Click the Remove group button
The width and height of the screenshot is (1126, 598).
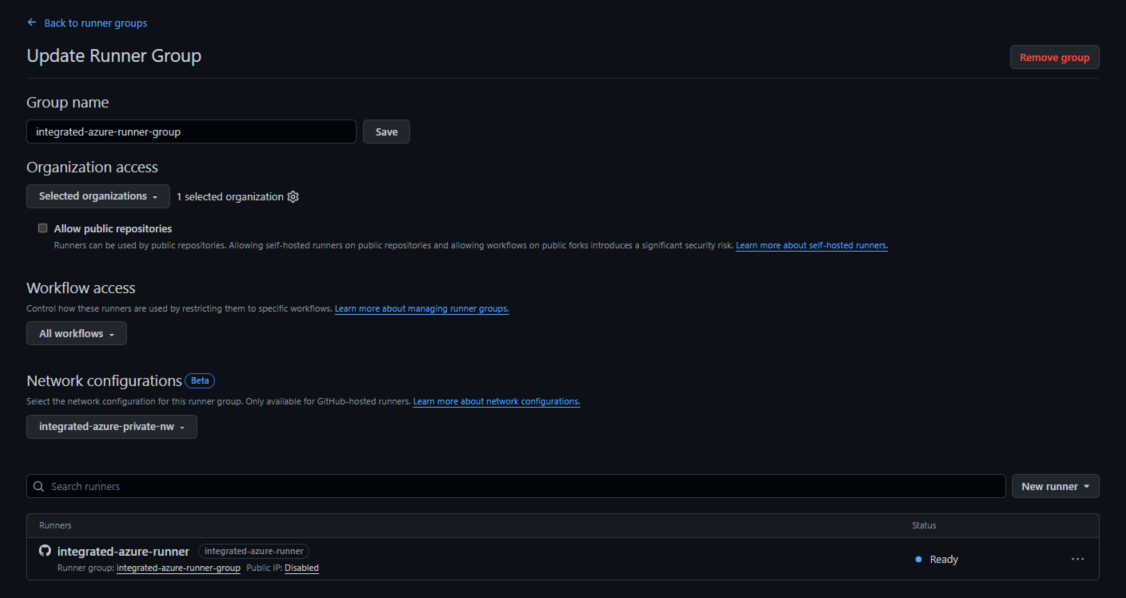pos(1054,57)
